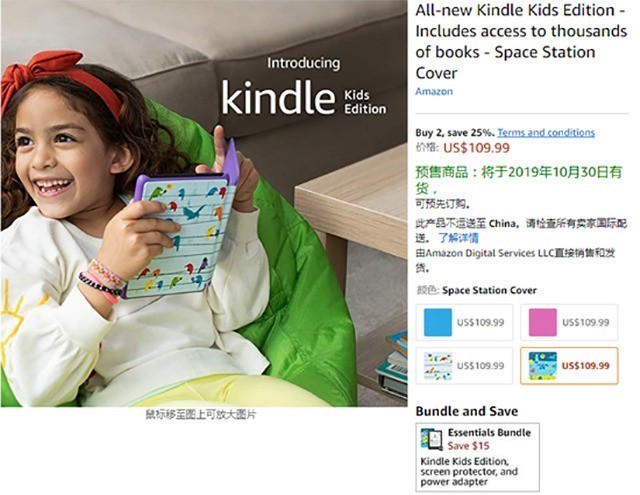Viewport: 640px width, 495px height.
Task: Click the Space Station US$109.99 price label
Action: 585,366
